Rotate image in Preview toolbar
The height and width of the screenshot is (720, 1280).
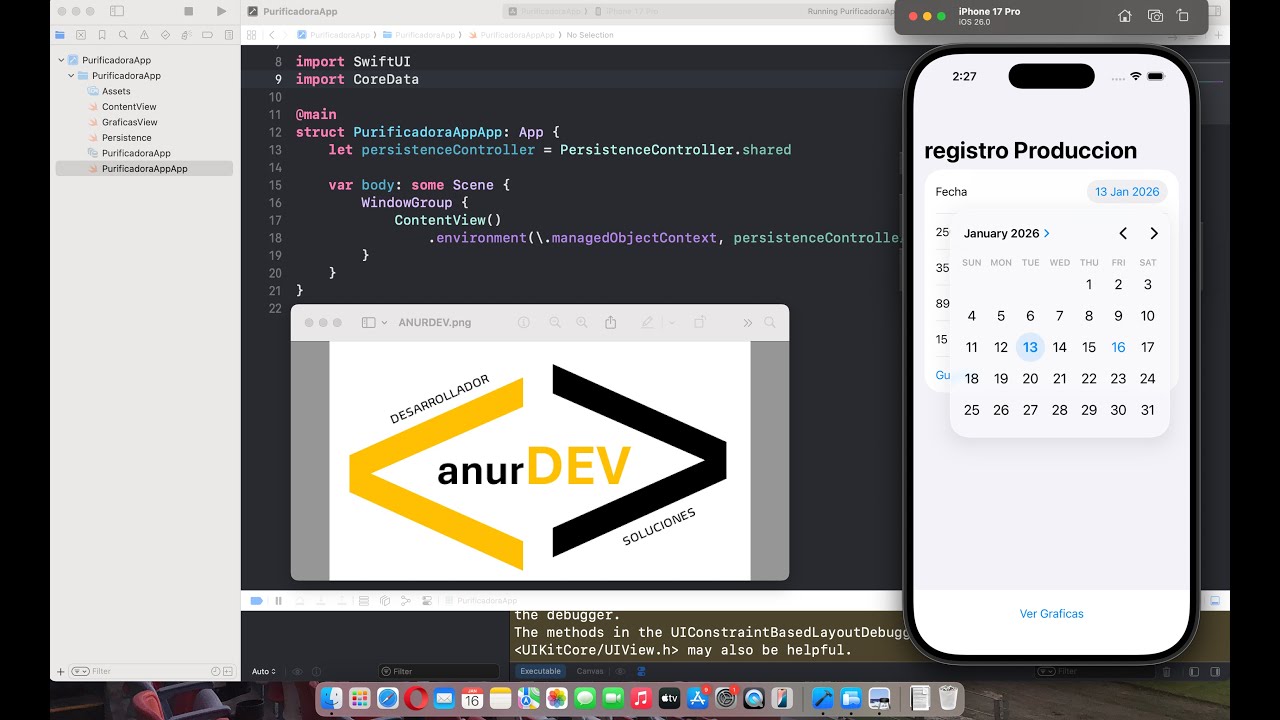(x=700, y=322)
